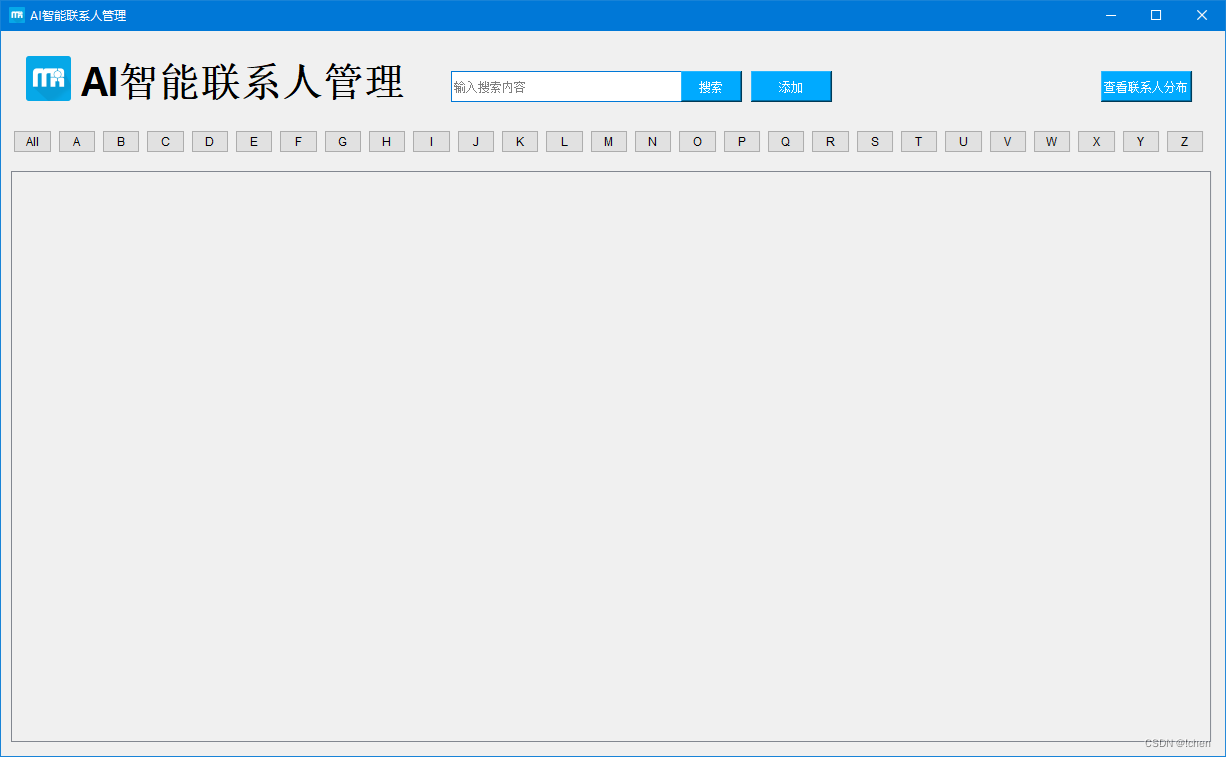This screenshot has width=1226, height=757.
Task: Click the 搜索 search button
Action: 711,87
